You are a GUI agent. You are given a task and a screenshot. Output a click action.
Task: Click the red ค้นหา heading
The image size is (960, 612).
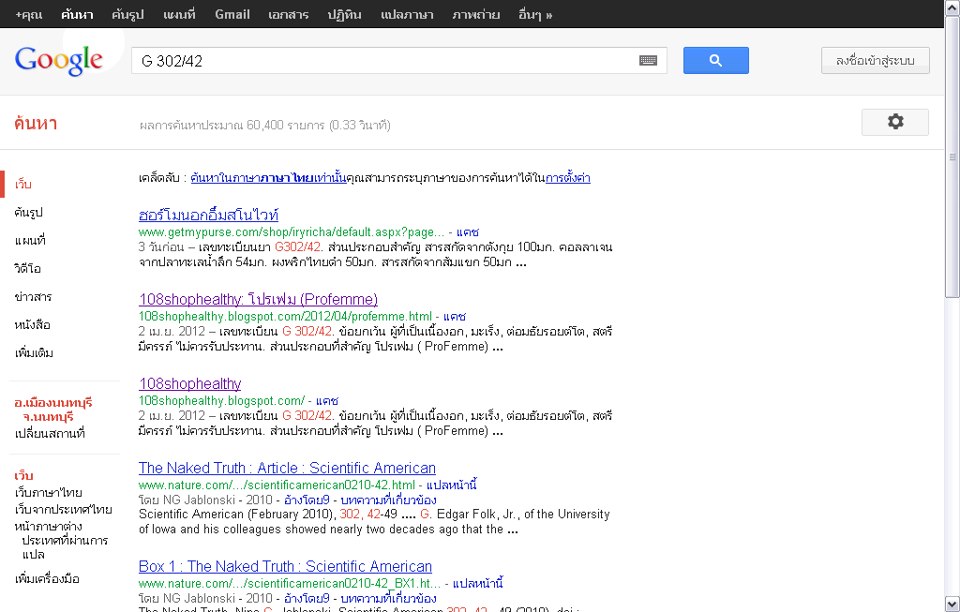pyautogui.click(x=36, y=123)
